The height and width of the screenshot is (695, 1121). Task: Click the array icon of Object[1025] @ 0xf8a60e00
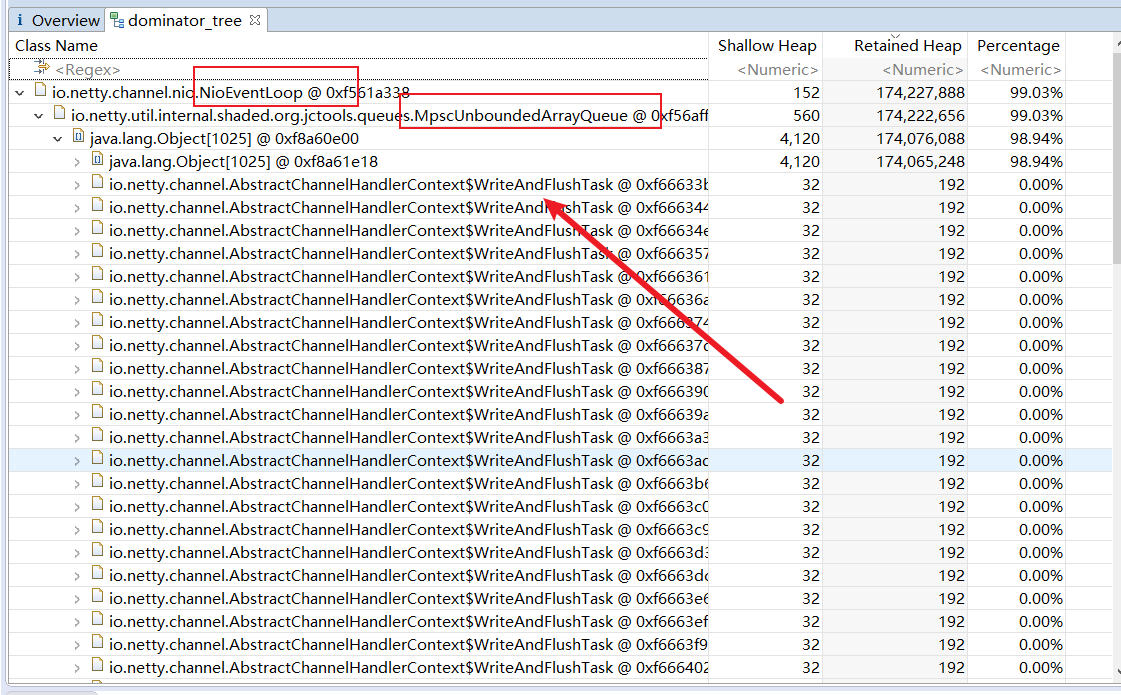click(79, 138)
